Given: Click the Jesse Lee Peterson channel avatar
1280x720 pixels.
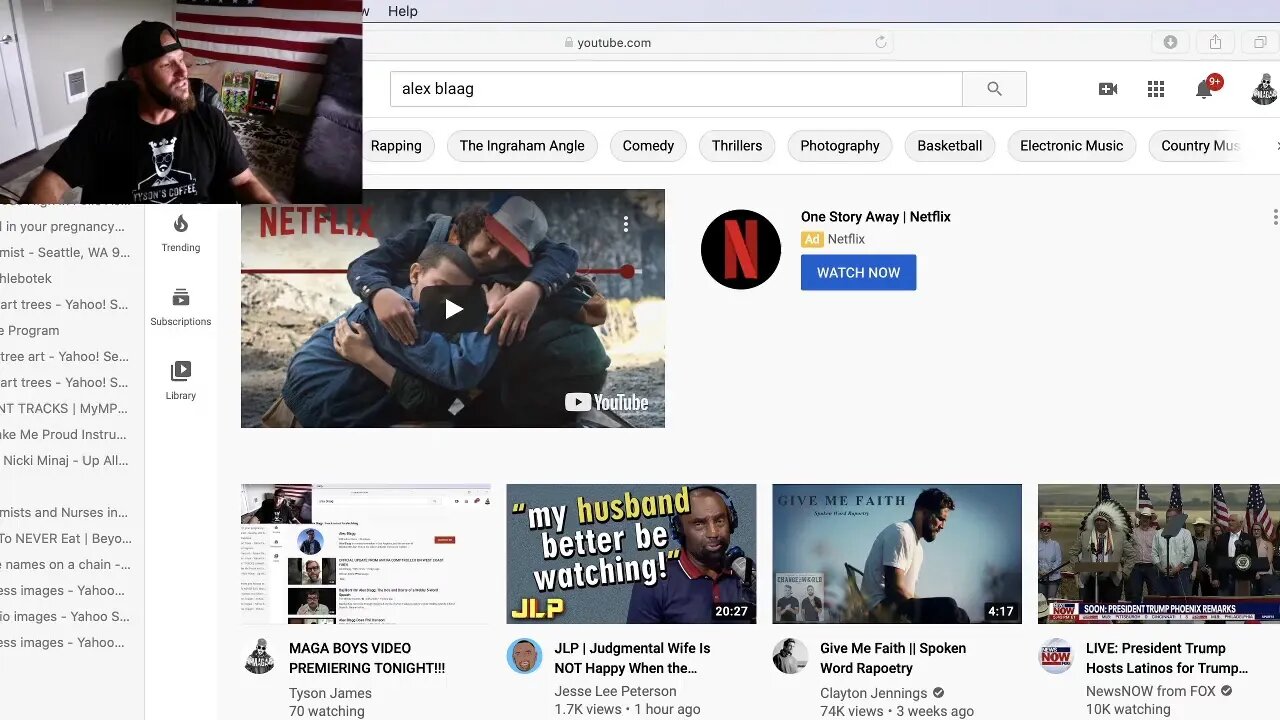Looking at the screenshot, I should click(524, 656).
